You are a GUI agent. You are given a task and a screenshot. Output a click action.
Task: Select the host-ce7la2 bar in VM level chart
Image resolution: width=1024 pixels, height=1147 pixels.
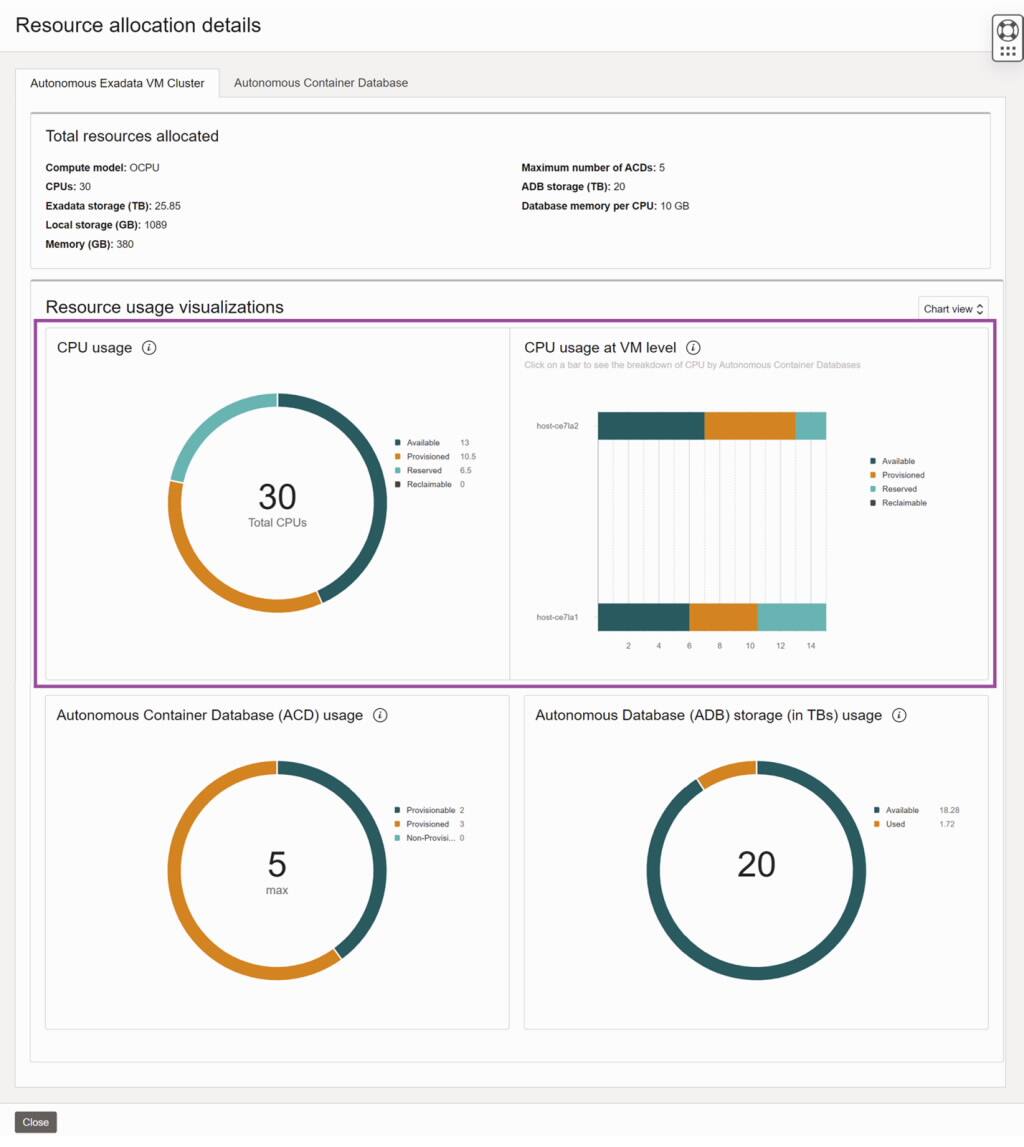(710, 423)
